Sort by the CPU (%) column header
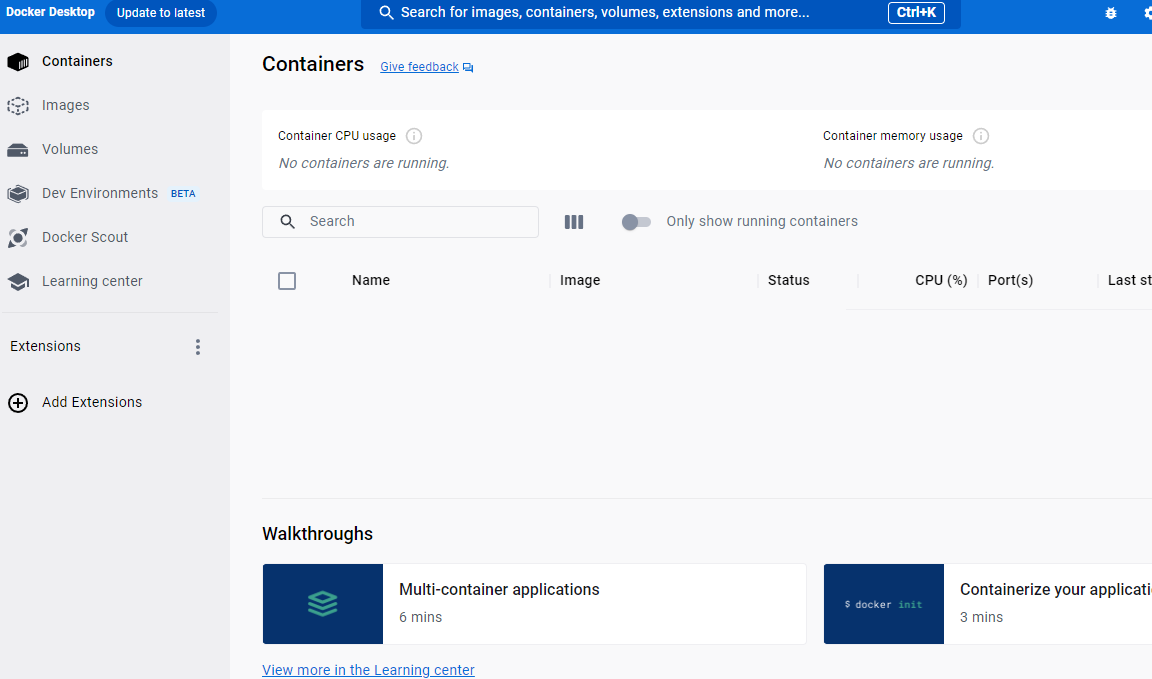The image size is (1152, 679). tap(941, 280)
